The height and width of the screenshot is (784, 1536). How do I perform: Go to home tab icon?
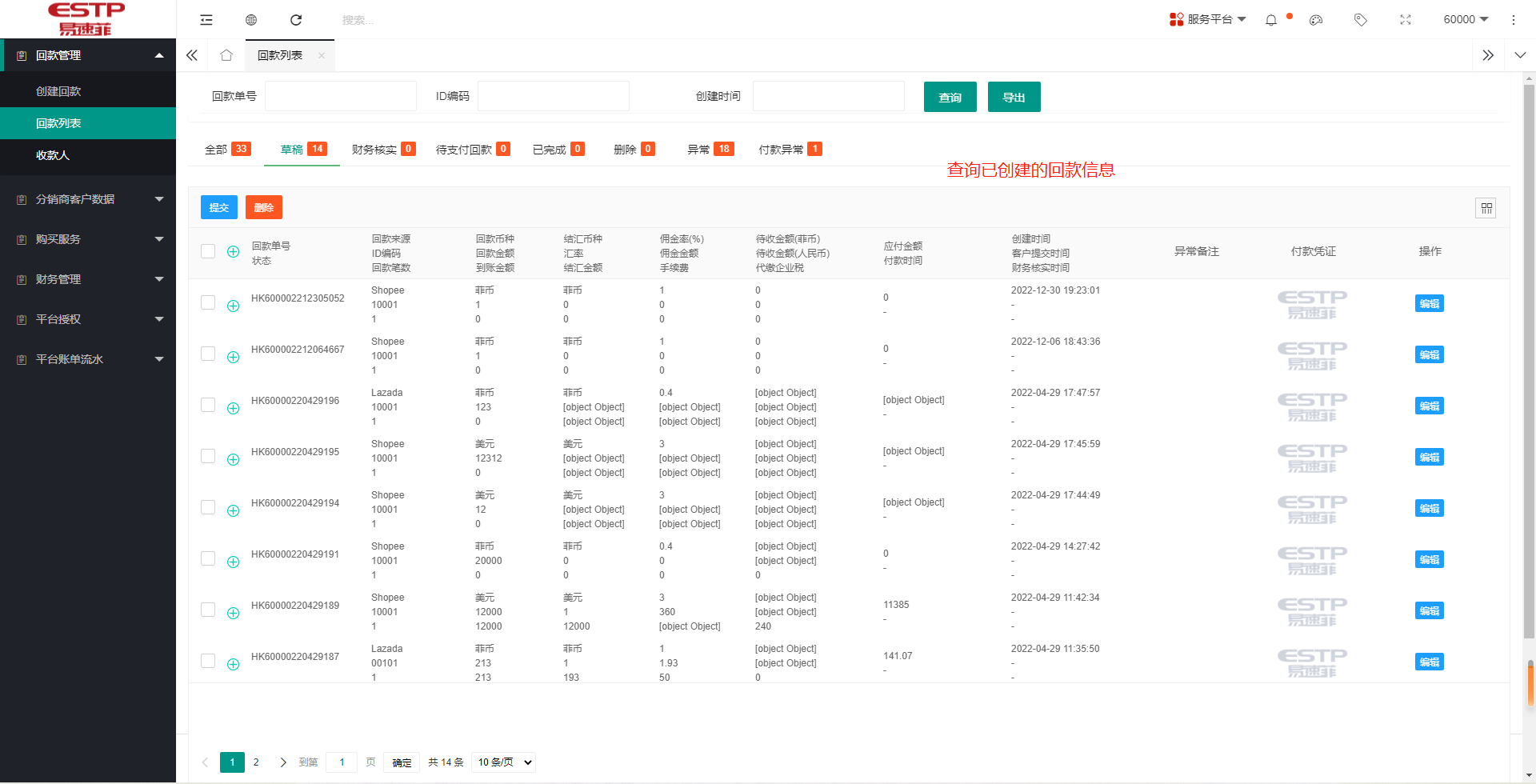226,55
